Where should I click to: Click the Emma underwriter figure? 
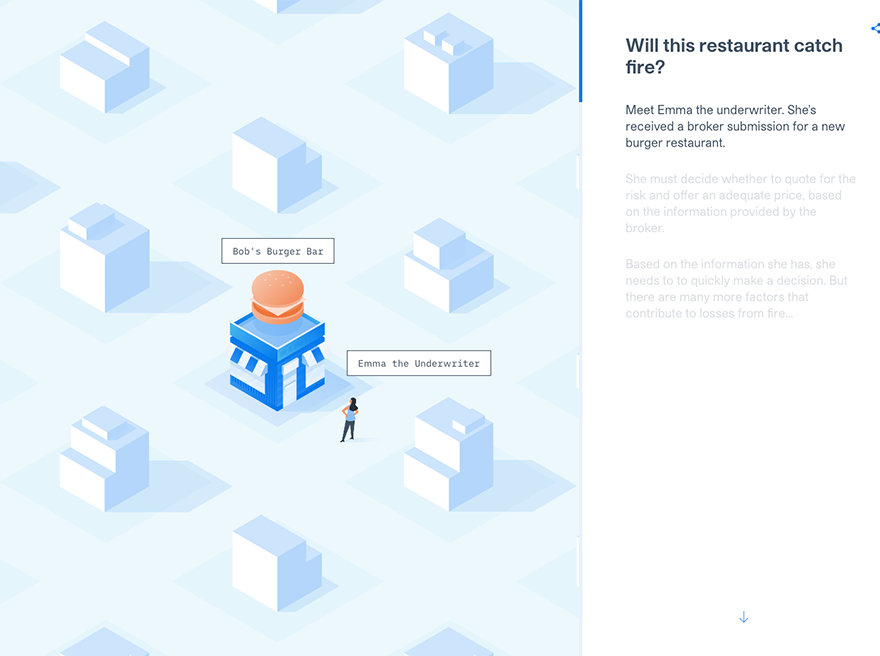350,420
